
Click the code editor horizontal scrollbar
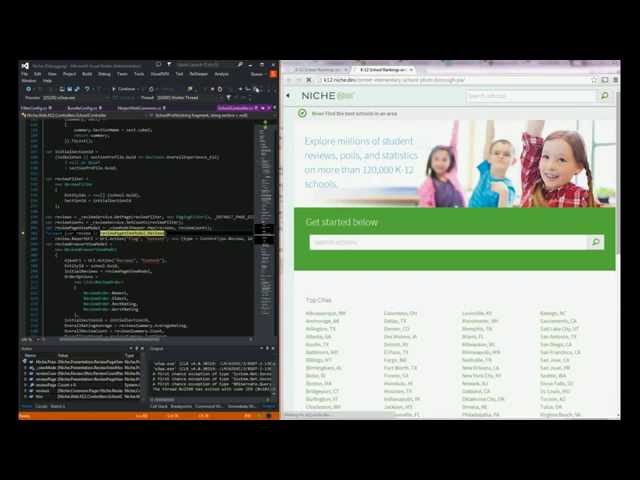coord(109,339)
